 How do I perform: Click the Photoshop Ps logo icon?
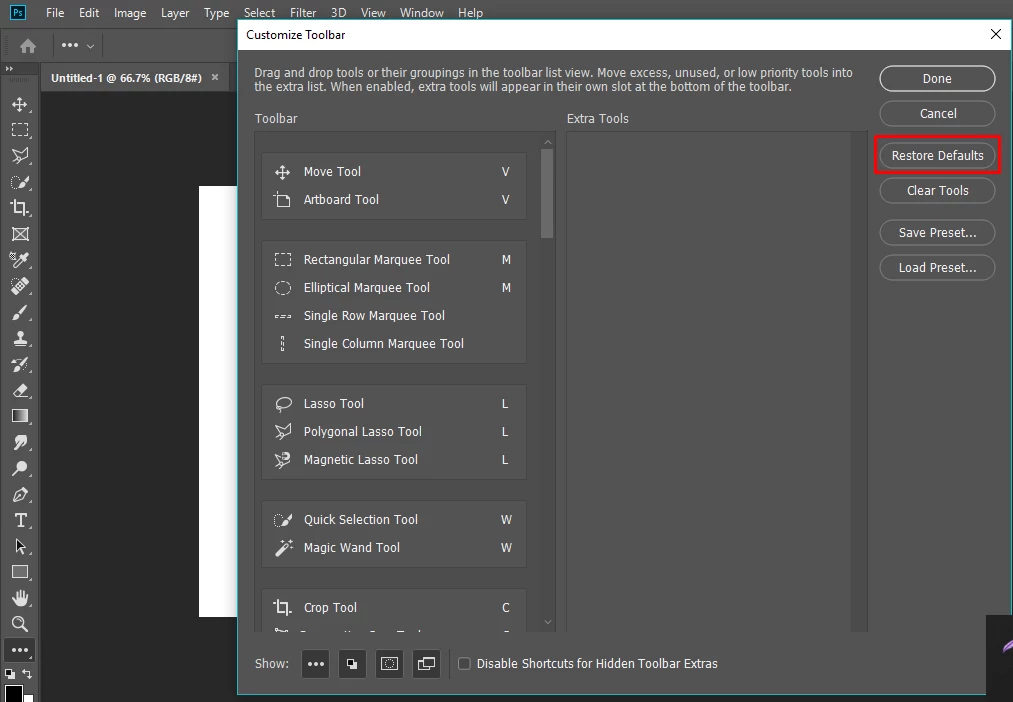click(18, 12)
